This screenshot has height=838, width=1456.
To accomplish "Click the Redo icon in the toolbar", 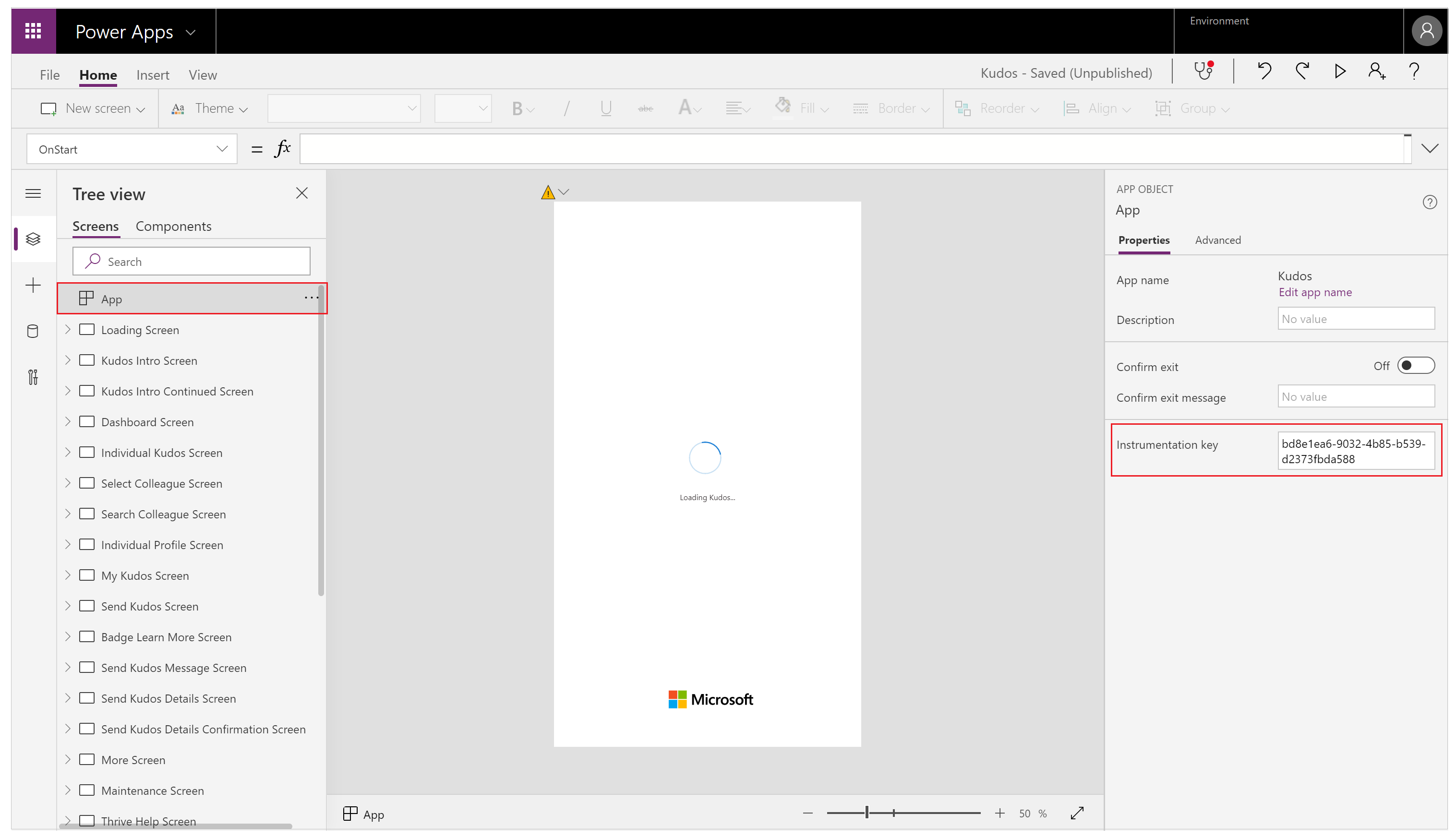I will click(1303, 72).
